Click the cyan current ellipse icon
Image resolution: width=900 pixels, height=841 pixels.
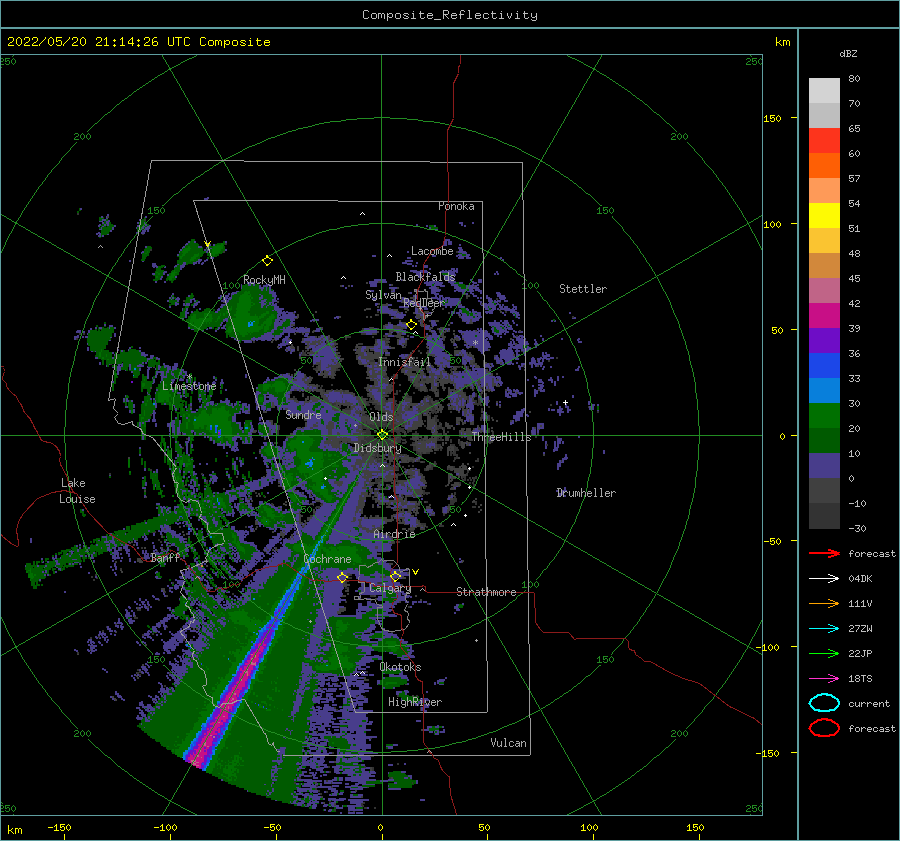pyautogui.click(x=824, y=703)
